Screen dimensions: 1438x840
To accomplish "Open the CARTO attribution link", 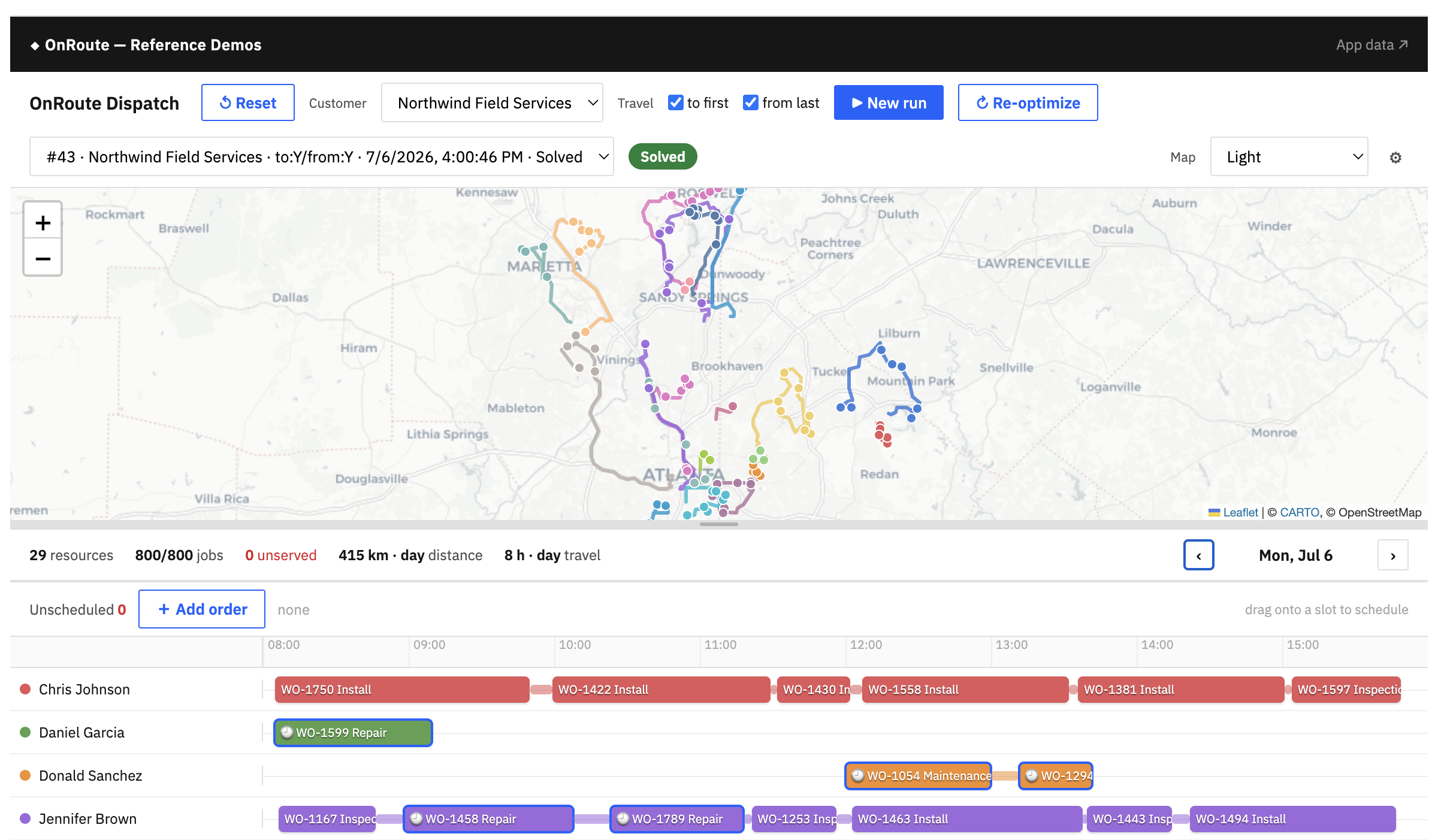I will click(x=1300, y=512).
